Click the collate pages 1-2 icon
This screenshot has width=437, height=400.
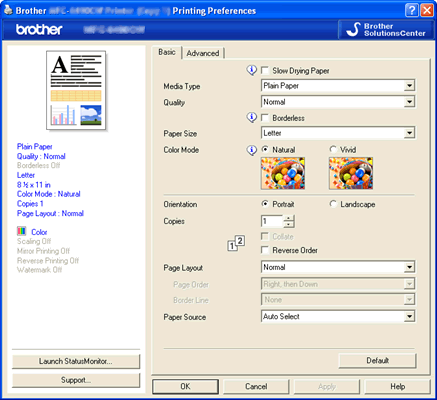236,243
